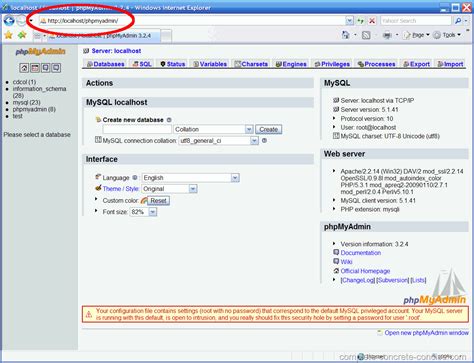Click the browser Home icon
This screenshot has height=363, width=474.
click(x=346, y=35)
